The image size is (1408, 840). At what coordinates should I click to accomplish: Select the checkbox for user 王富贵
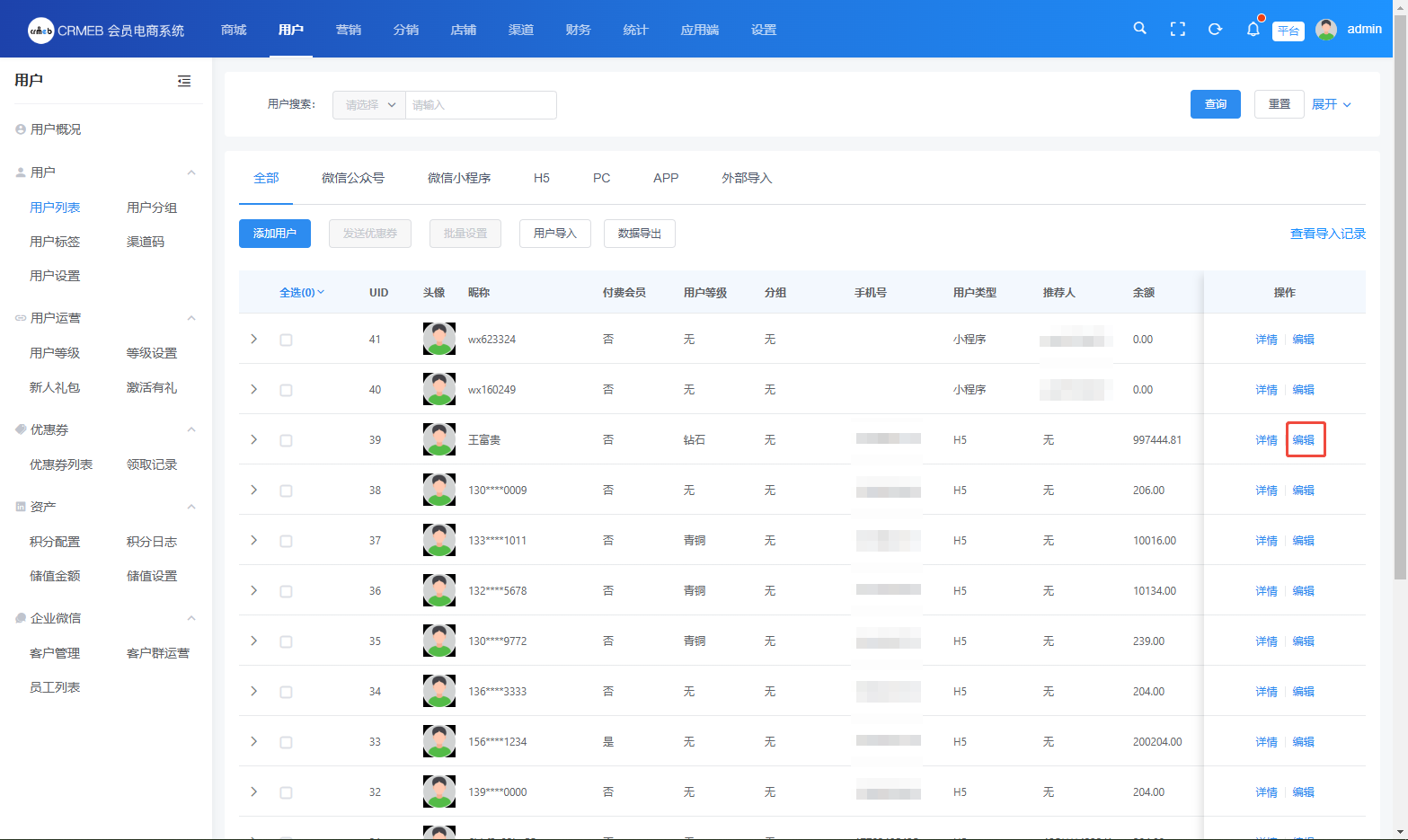(x=286, y=440)
